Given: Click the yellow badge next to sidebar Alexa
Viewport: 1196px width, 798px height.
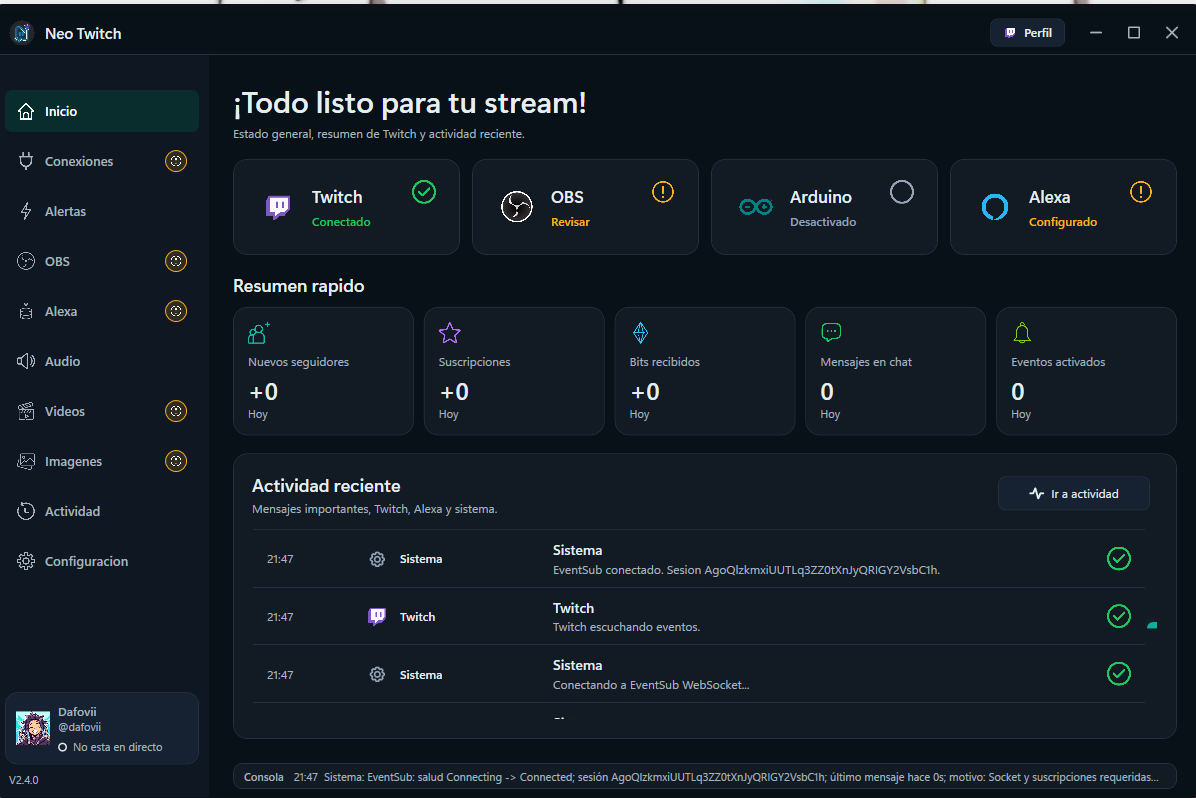Looking at the screenshot, I should (x=176, y=311).
